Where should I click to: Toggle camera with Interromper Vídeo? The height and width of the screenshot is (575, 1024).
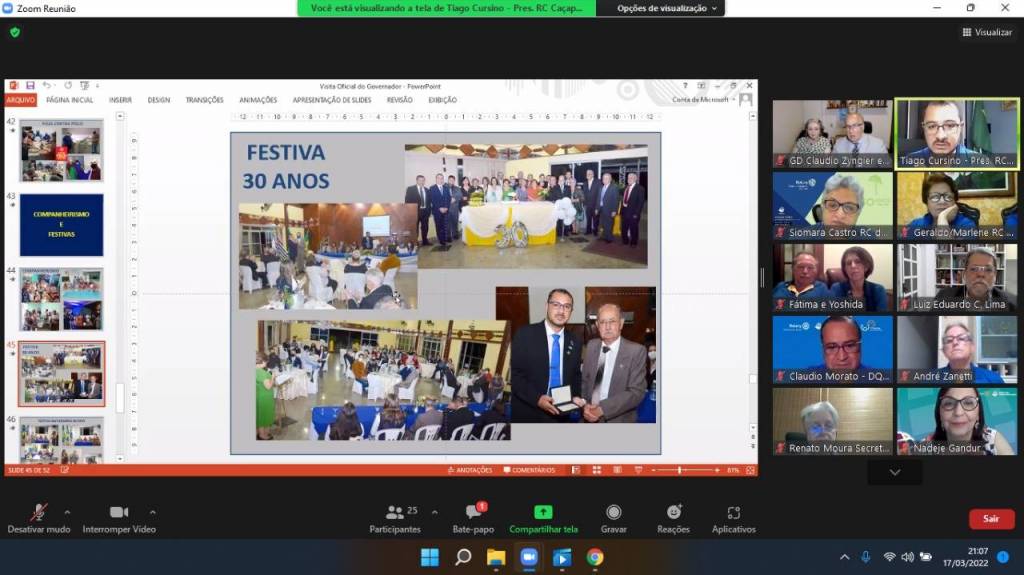pos(119,512)
